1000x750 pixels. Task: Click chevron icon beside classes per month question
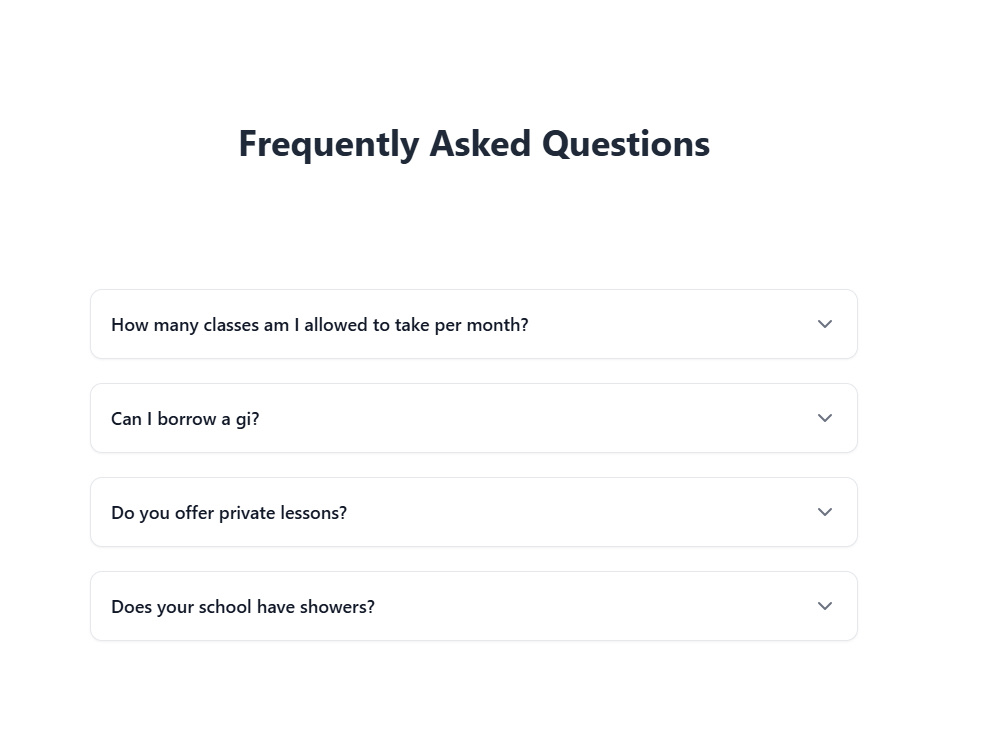point(825,324)
